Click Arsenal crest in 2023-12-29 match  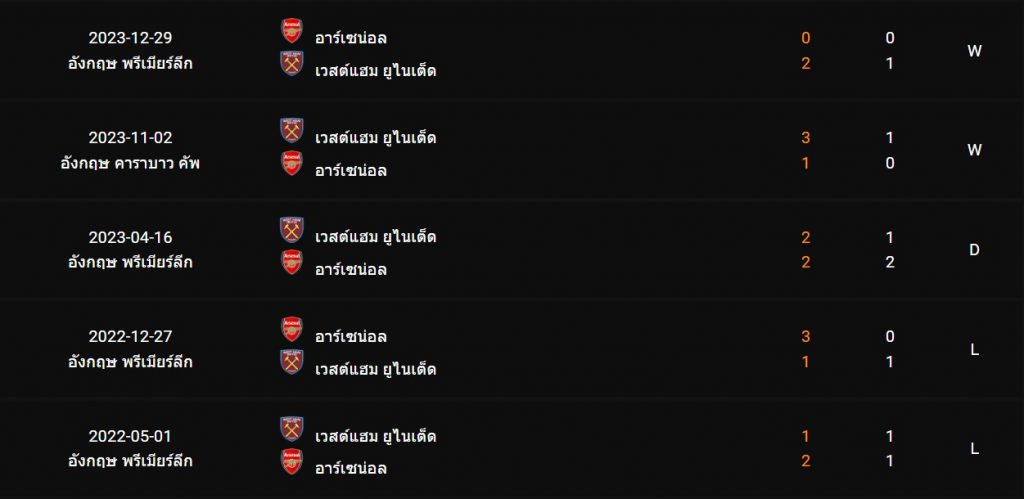[292, 31]
